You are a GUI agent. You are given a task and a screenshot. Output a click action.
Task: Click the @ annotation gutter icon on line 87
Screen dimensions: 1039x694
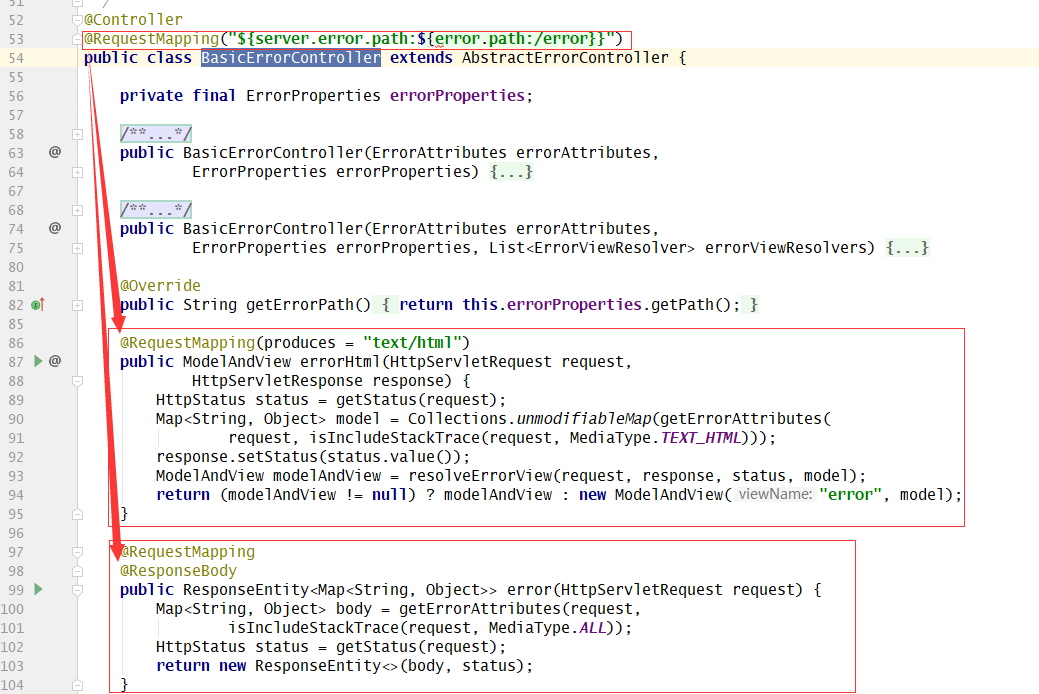[54, 361]
